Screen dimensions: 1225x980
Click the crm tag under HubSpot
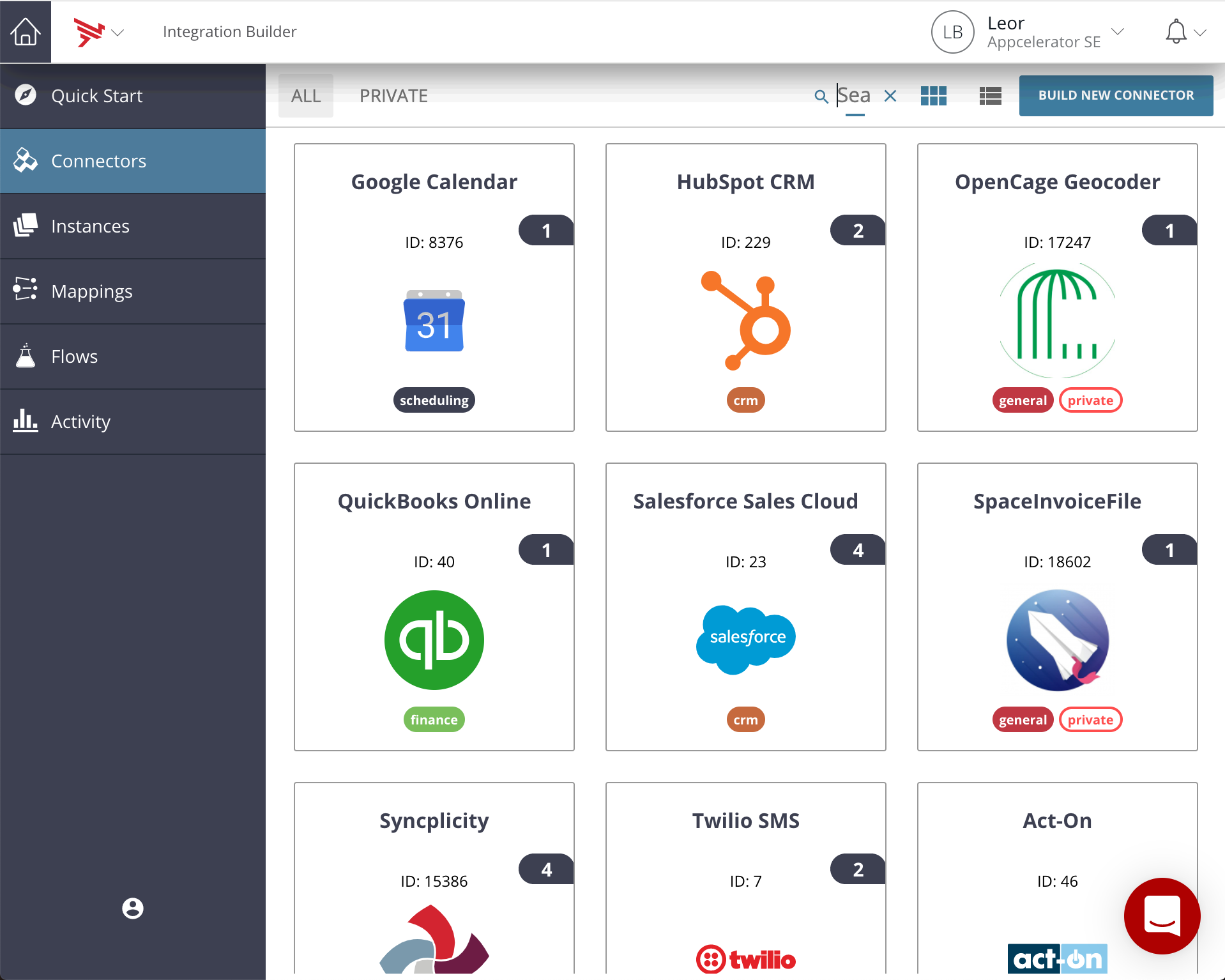pyautogui.click(x=745, y=400)
